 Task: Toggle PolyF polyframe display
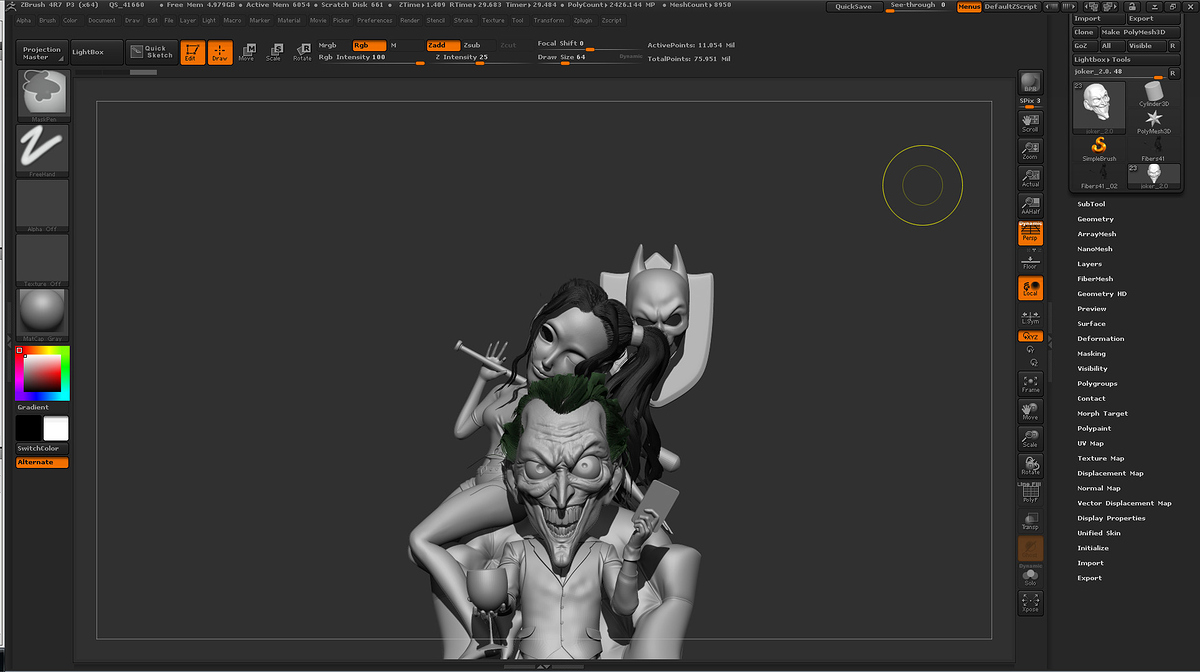tap(1030, 493)
